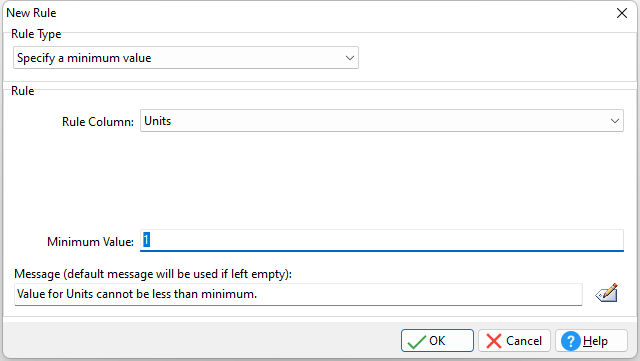Click the red X icon on Cancel
This screenshot has width=640, height=361.
pyautogui.click(x=494, y=341)
